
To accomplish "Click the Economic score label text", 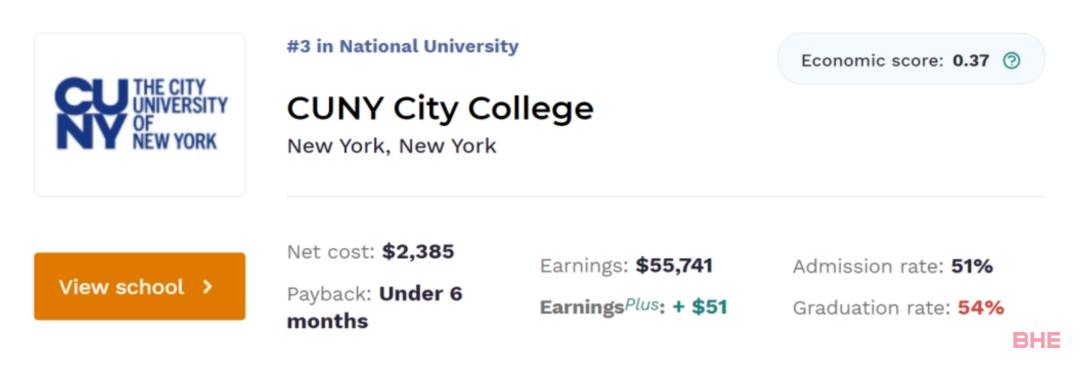I will click(x=872, y=61).
